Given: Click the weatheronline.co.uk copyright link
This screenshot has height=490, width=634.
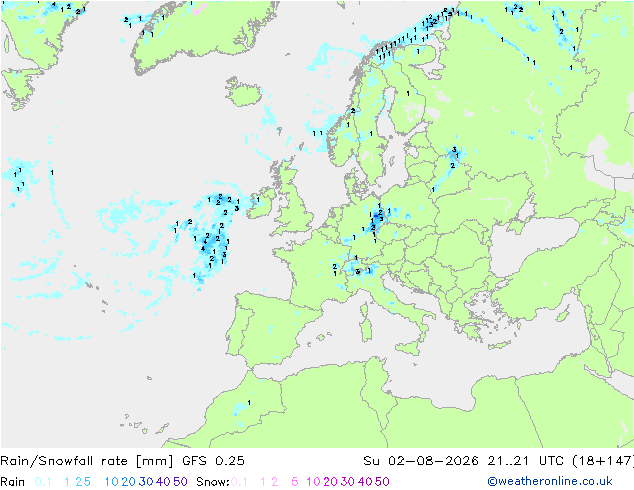Looking at the screenshot, I should click(x=550, y=481).
